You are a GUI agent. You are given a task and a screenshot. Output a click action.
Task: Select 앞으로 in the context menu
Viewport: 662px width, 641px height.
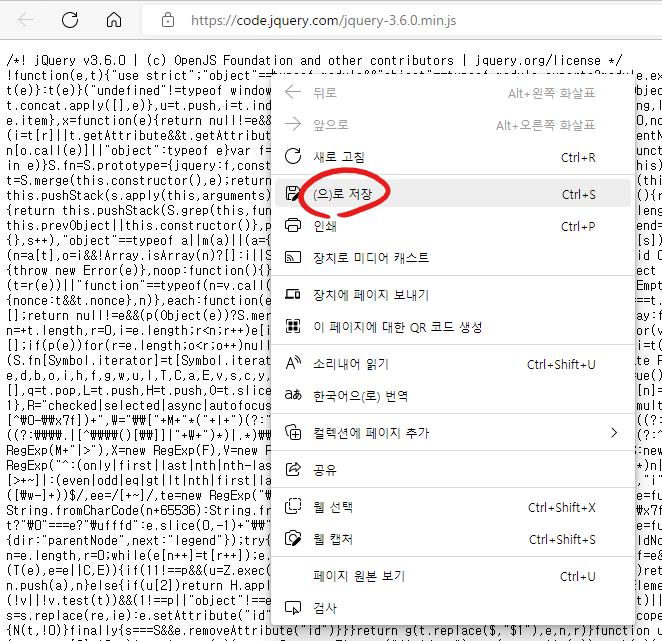point(453,125)
